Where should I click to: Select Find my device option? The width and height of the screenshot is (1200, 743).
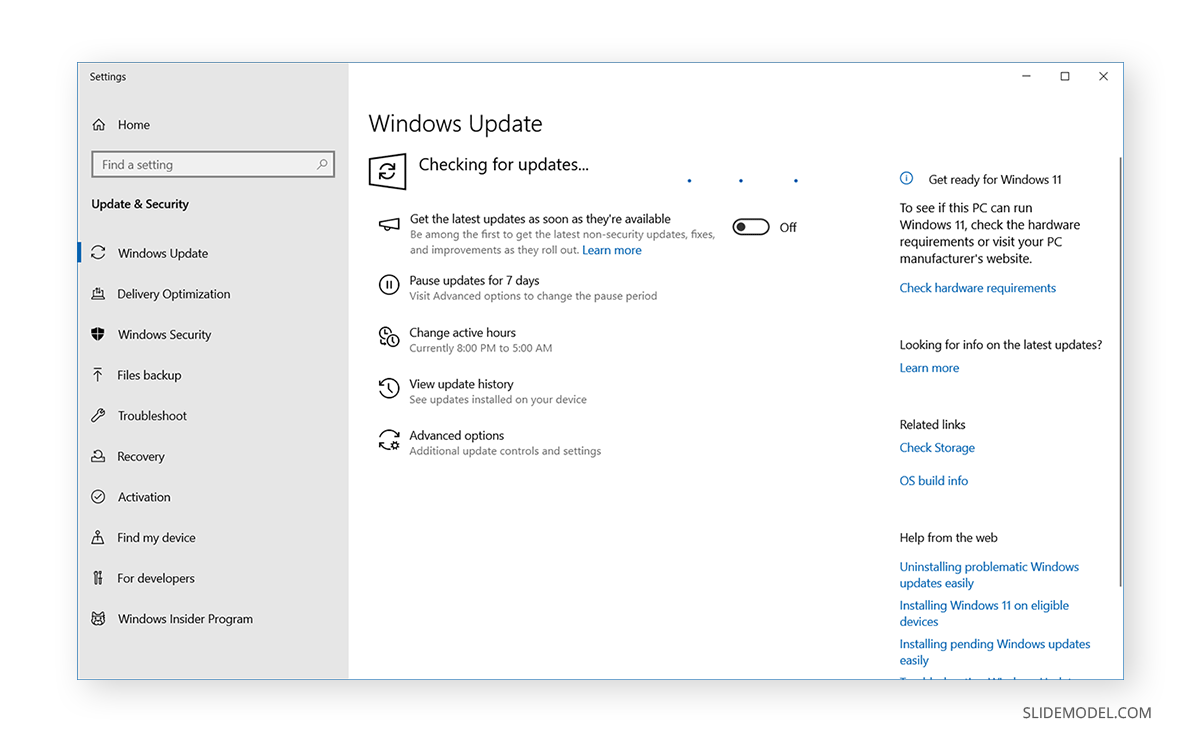tap(158, 537)
